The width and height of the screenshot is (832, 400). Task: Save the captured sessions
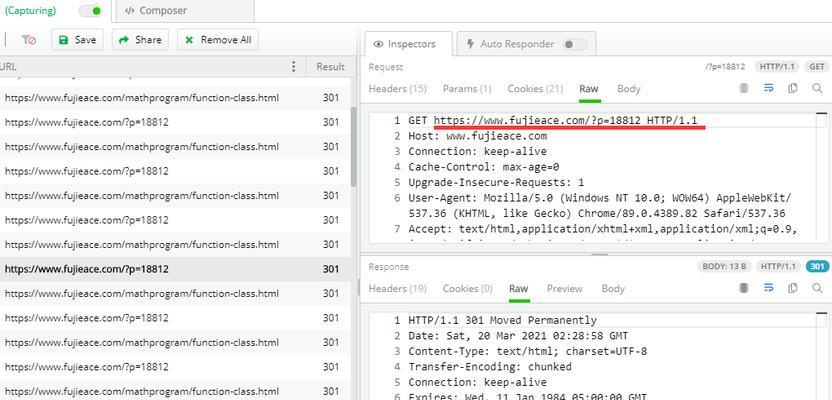click(x=77, y=40)
